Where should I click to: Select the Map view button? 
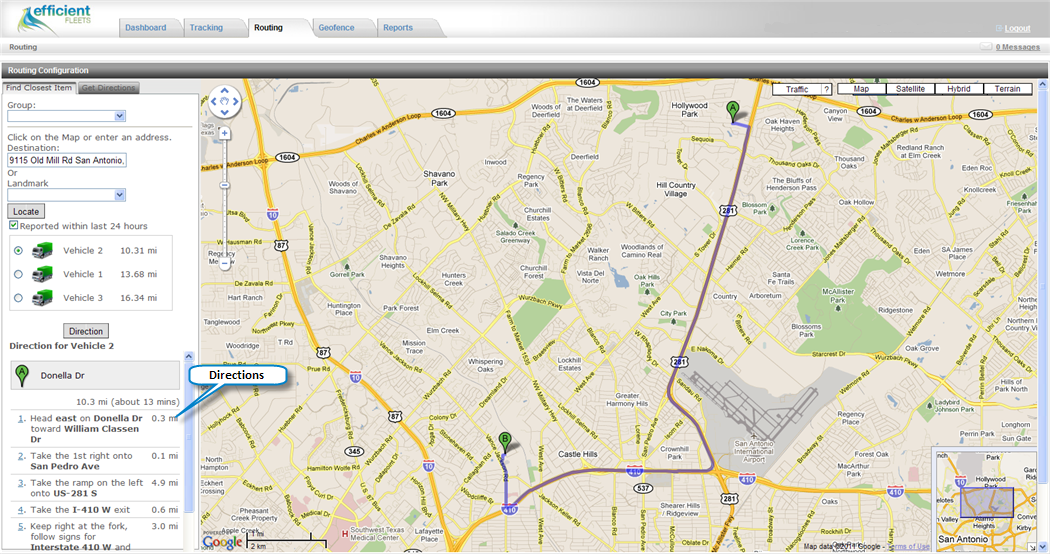[861, 89]
